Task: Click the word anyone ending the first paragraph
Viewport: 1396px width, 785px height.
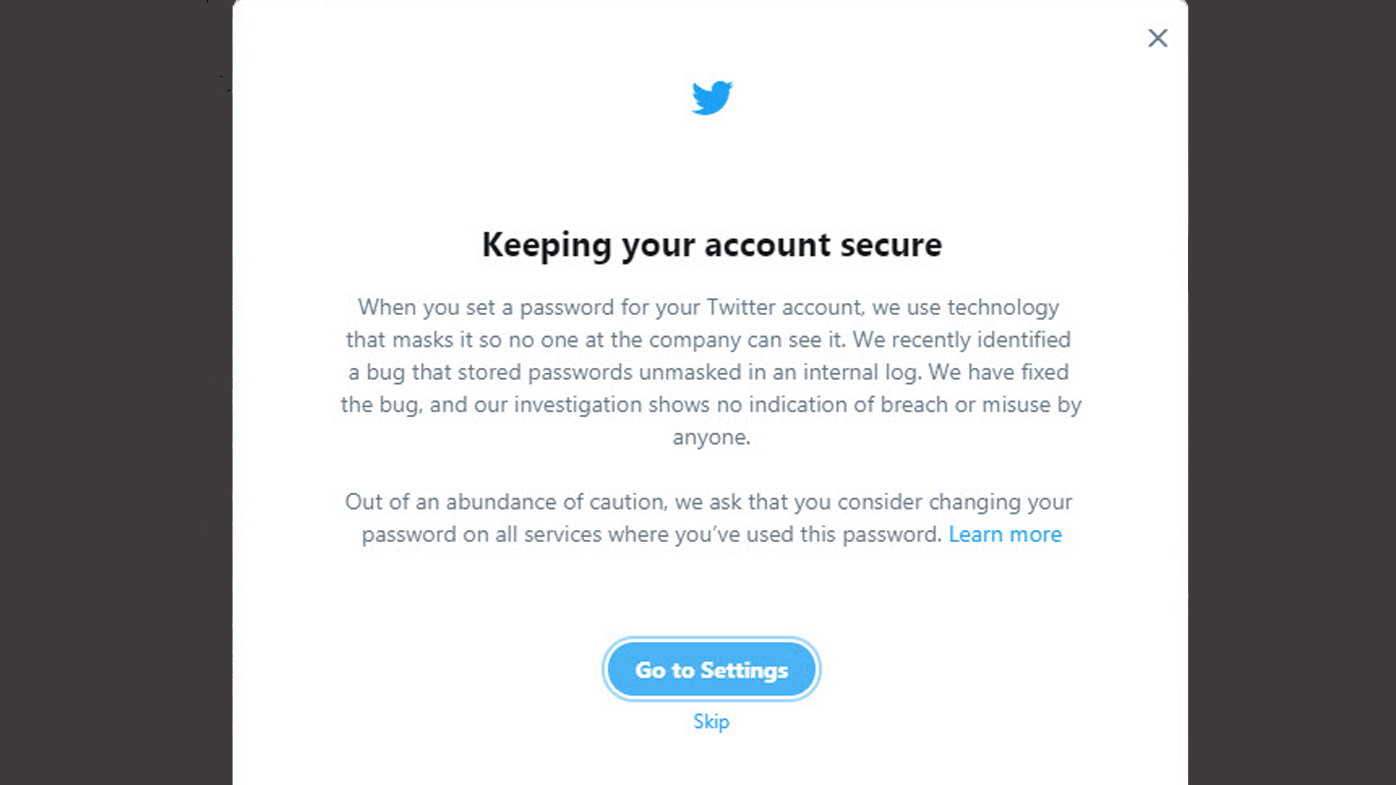Action: pyautogui.click(x=711, y=437)
